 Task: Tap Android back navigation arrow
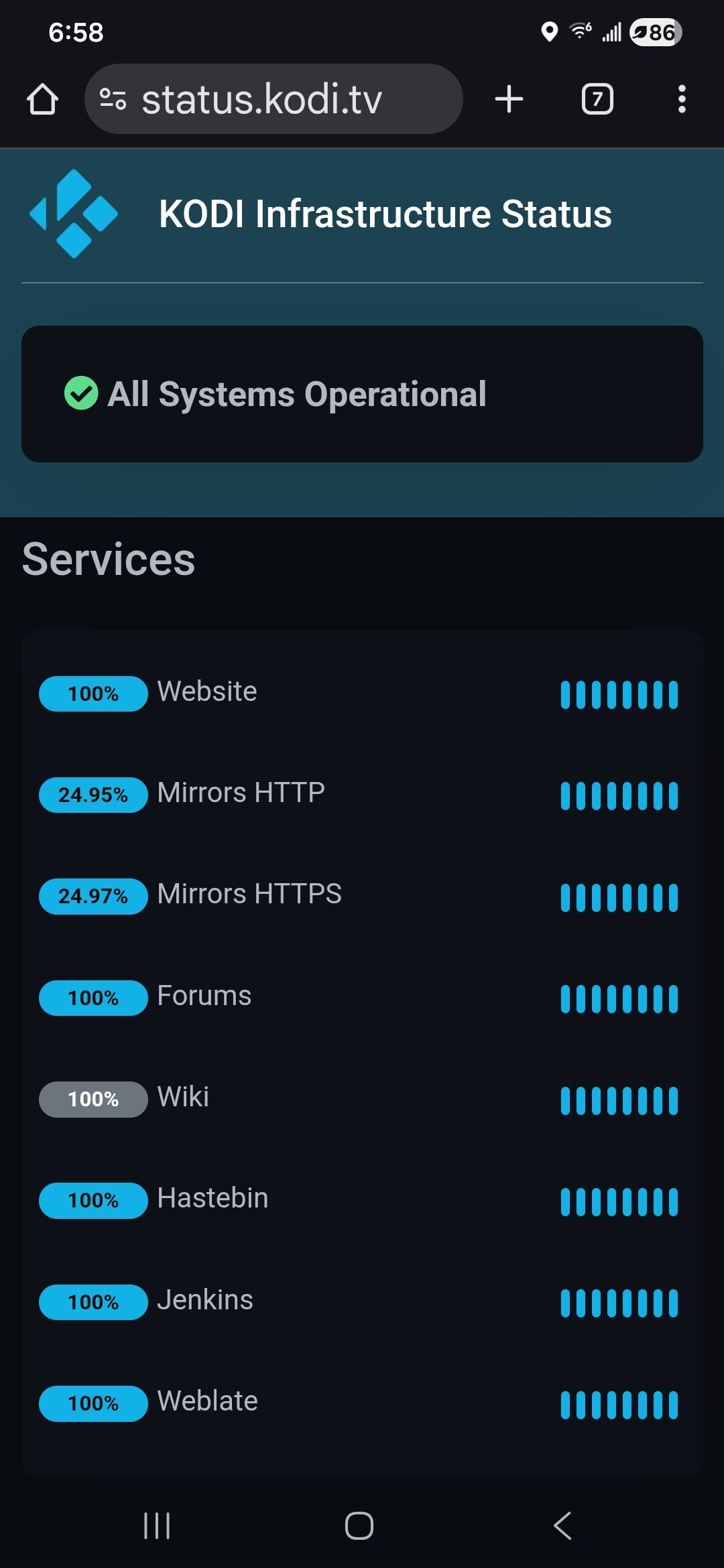tap(563, 1526)
